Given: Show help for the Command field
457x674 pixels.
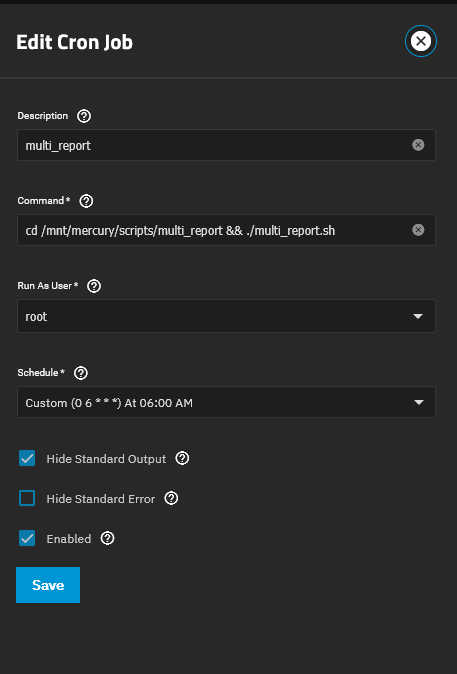Looking at the screenshot, I should coord(86,201).
